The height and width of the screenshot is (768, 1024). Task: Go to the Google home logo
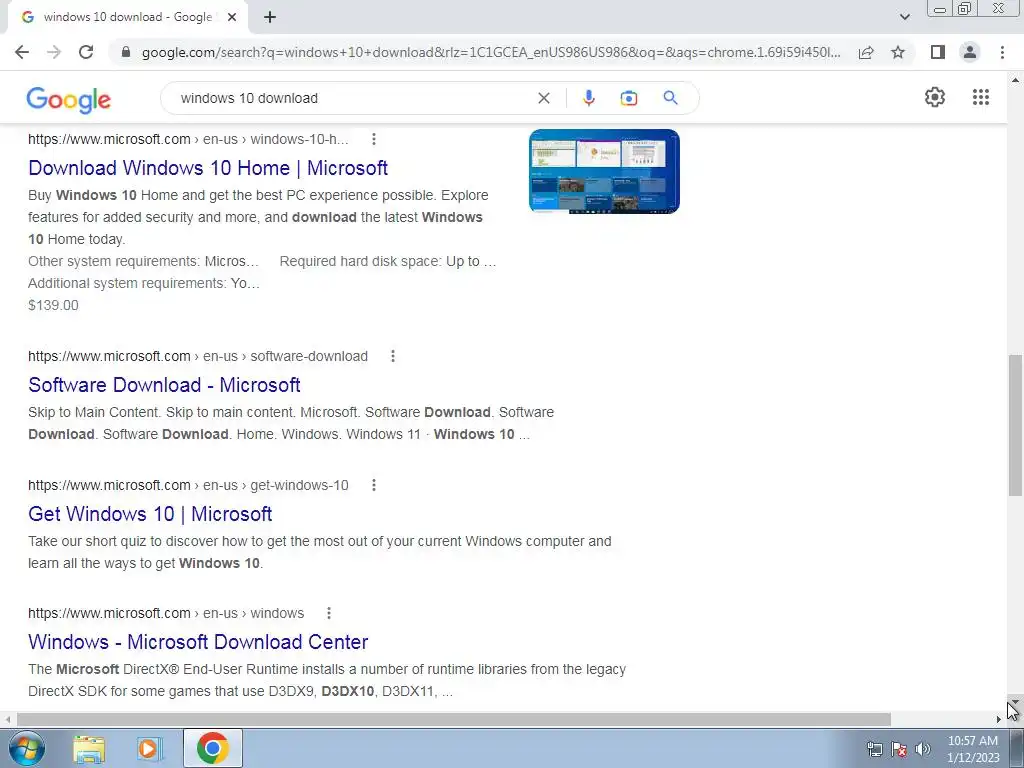point(69,100)
